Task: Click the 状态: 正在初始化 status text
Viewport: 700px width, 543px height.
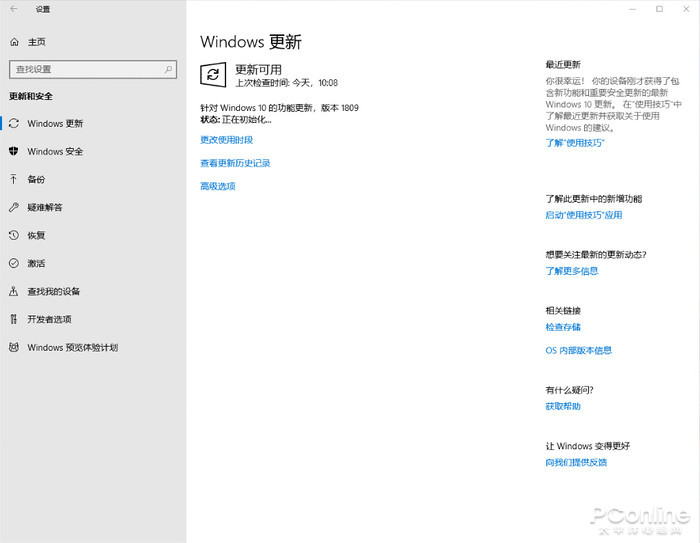Action: click(x=236, y=120)
